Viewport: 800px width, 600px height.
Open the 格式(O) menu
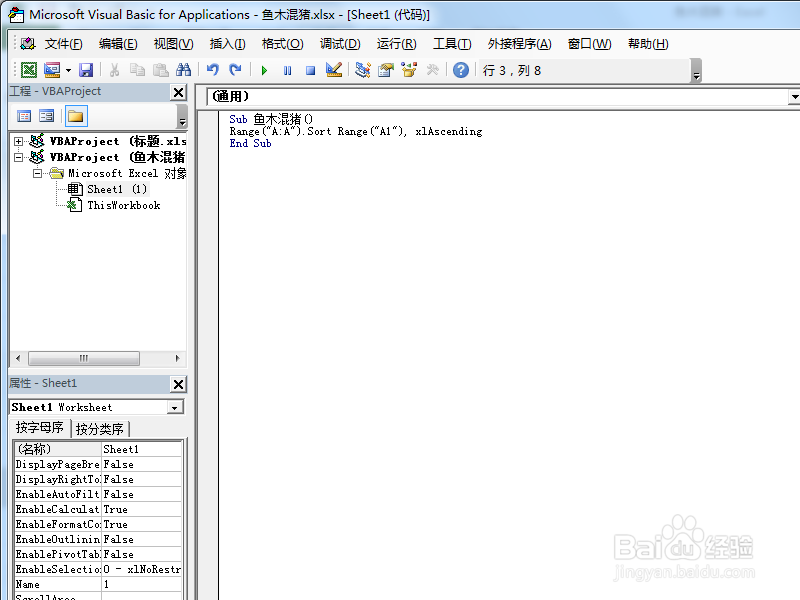click(x=283, y=44)
